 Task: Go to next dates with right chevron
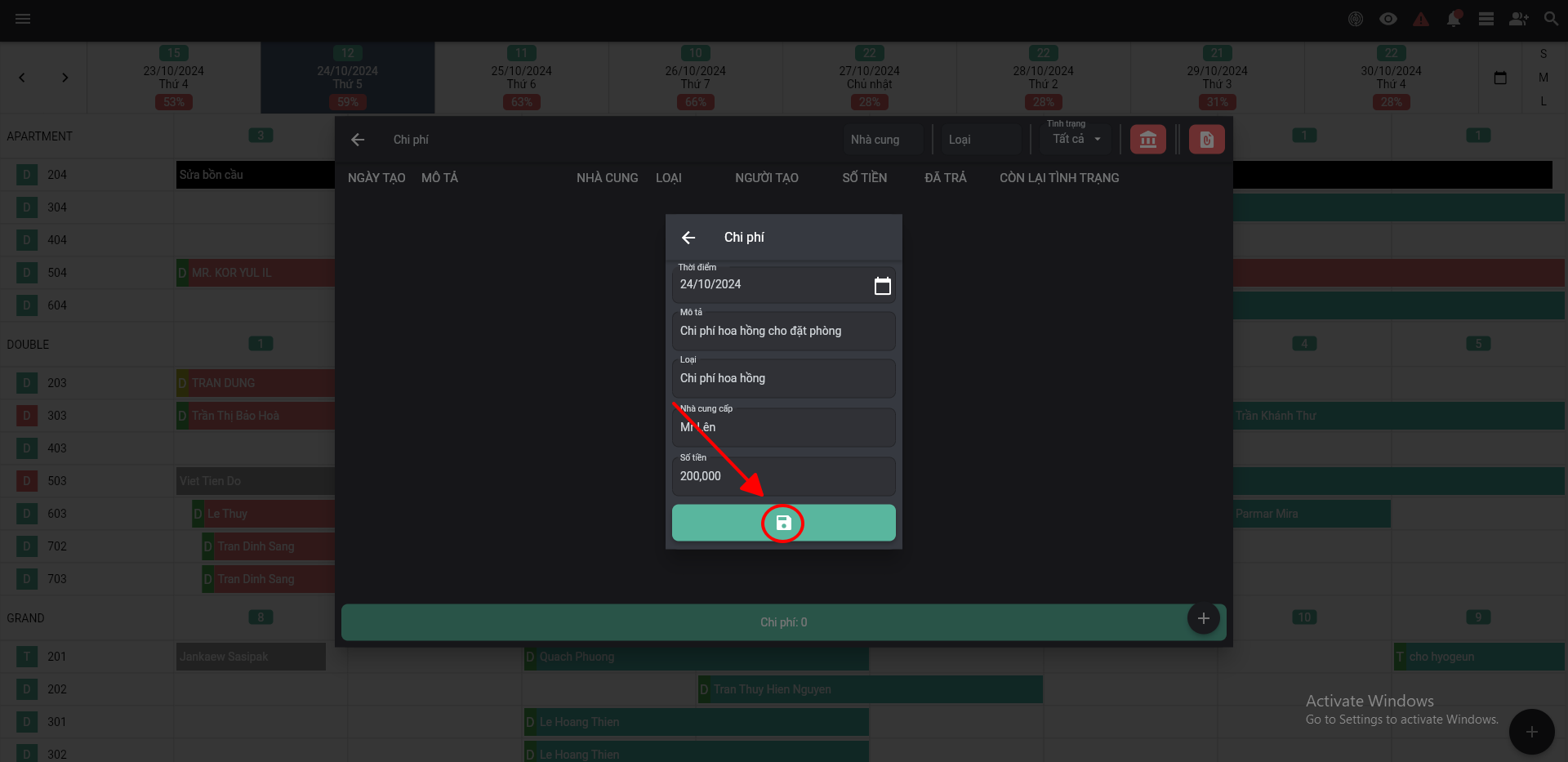65,78
